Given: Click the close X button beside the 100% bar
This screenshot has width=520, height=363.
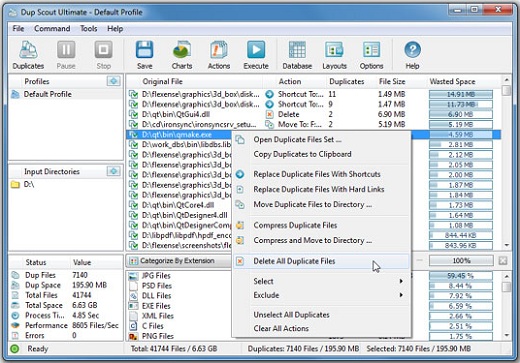Looking at the screenshot, I should [503, 261].
